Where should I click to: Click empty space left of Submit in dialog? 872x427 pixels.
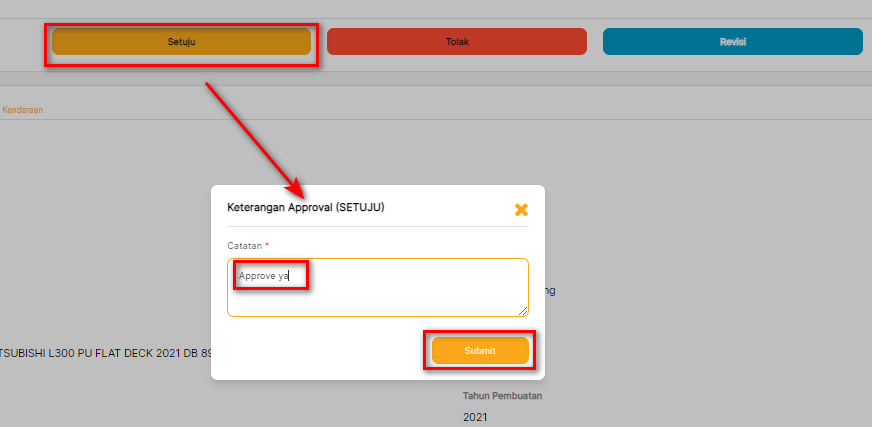tap(320, 351)
